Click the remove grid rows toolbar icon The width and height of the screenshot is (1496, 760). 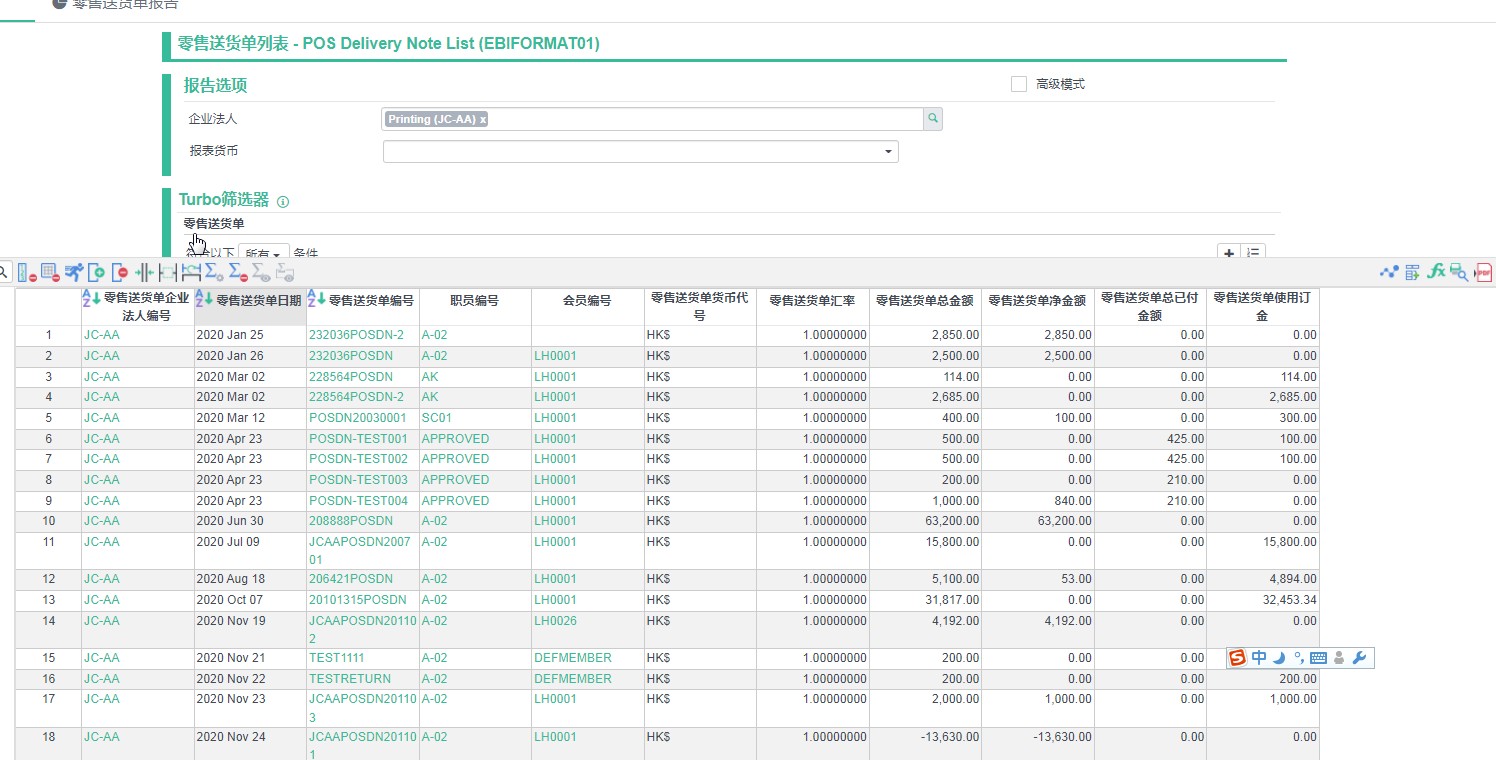[50, 272]
